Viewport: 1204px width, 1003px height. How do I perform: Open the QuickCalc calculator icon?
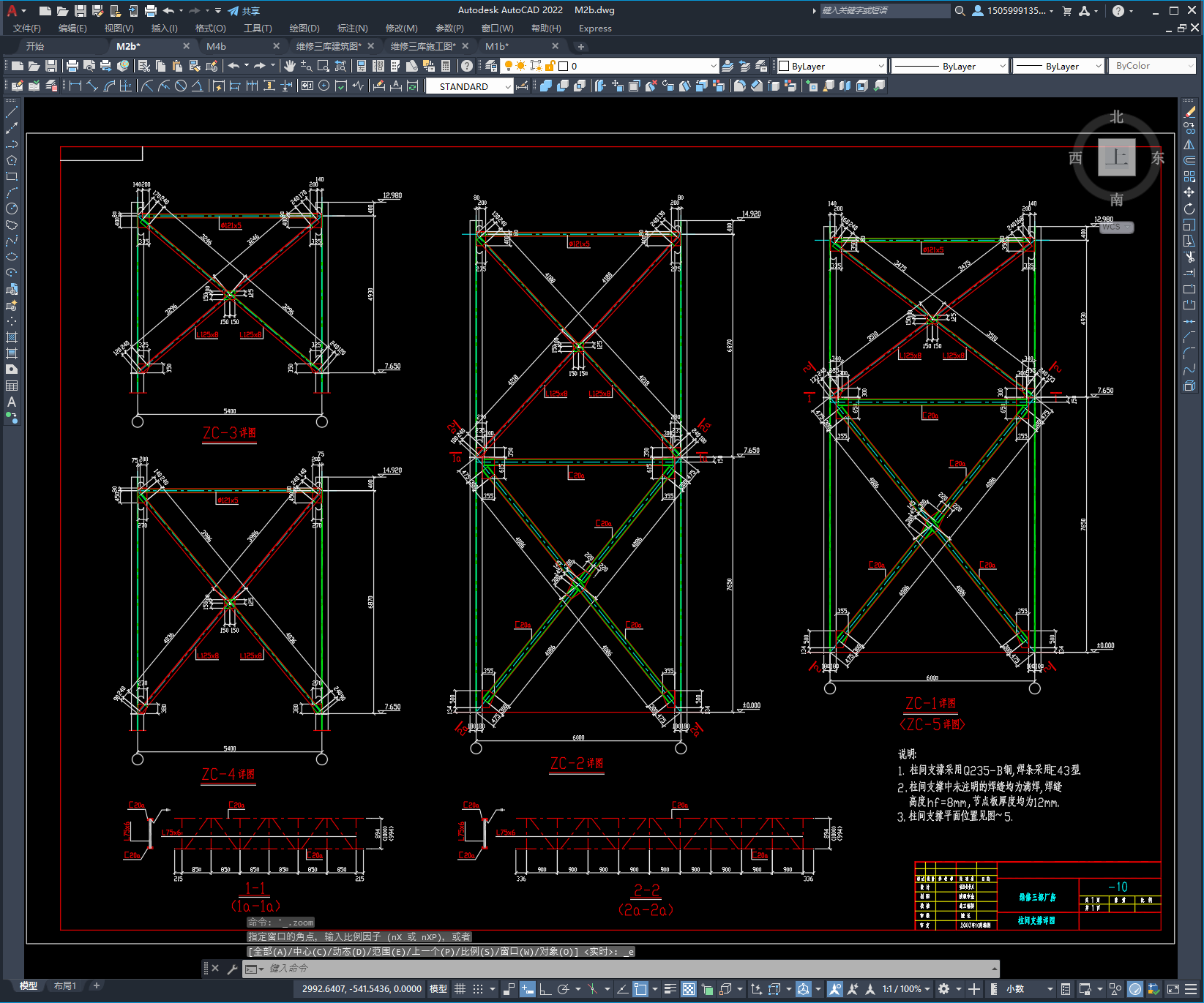(446, 66)
